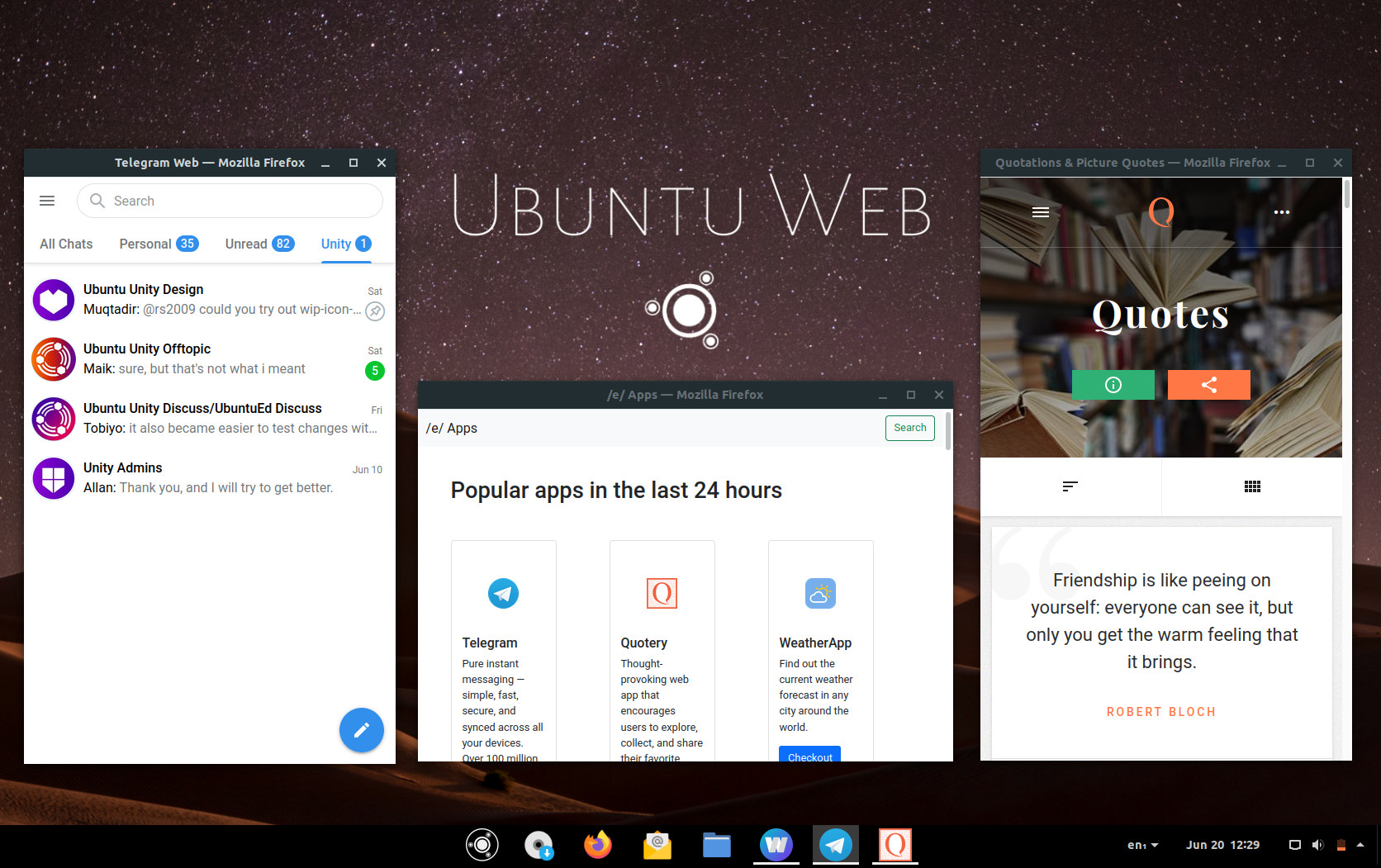Maximize the Telegram Web window
The image size is (1381, 868).
click(x=354, y=163)
